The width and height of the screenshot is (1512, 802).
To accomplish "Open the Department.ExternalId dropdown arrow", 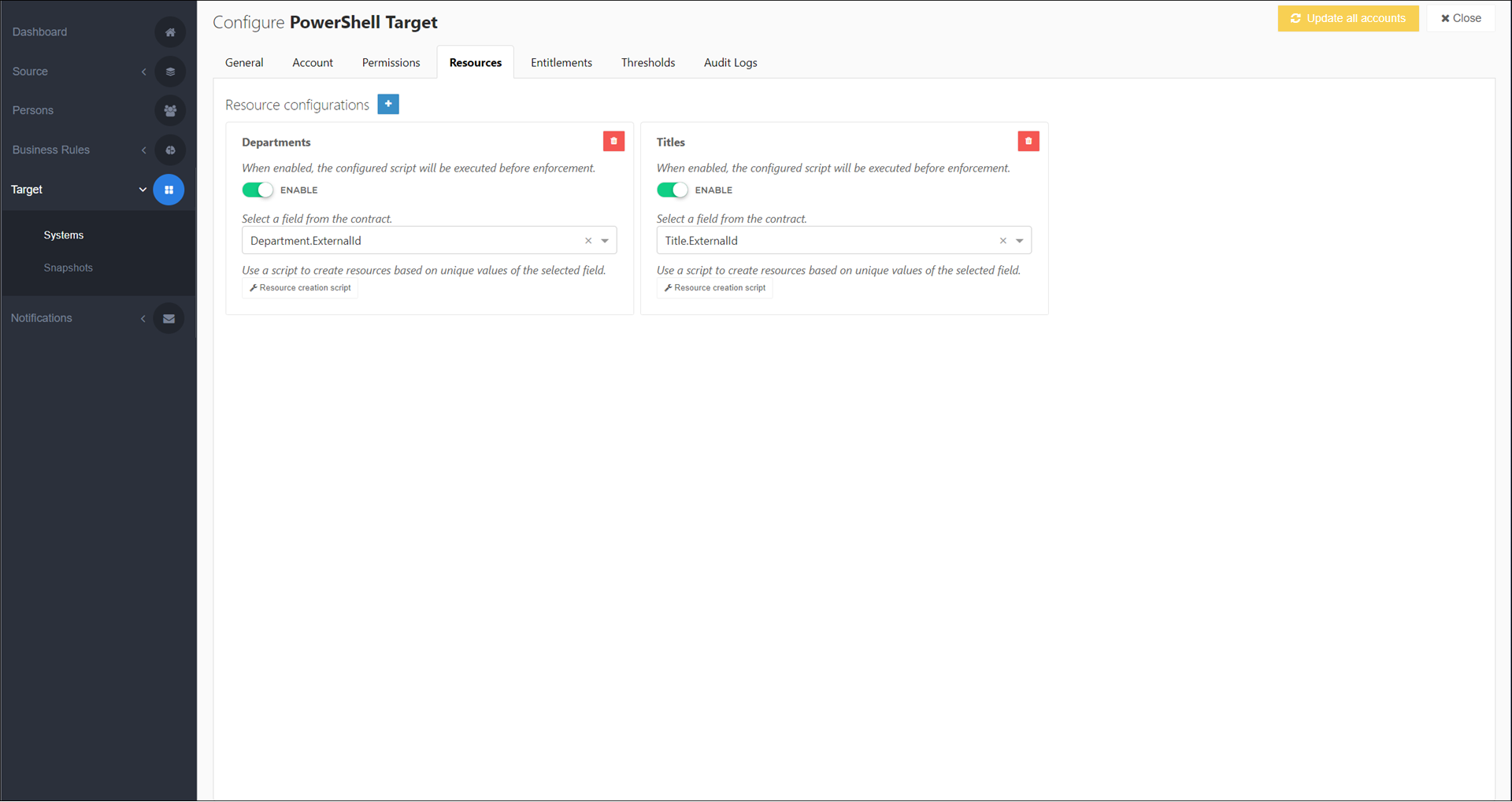I will pos(605,241).
